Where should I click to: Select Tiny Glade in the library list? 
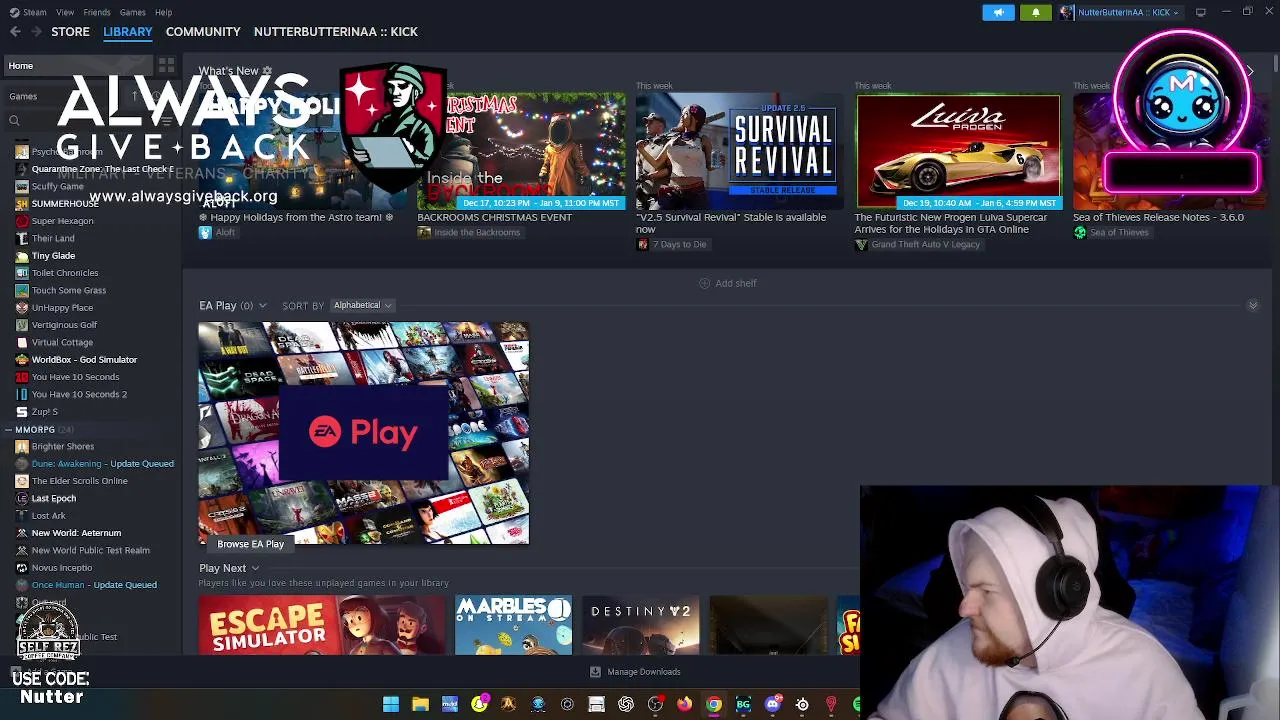point(53,256)
